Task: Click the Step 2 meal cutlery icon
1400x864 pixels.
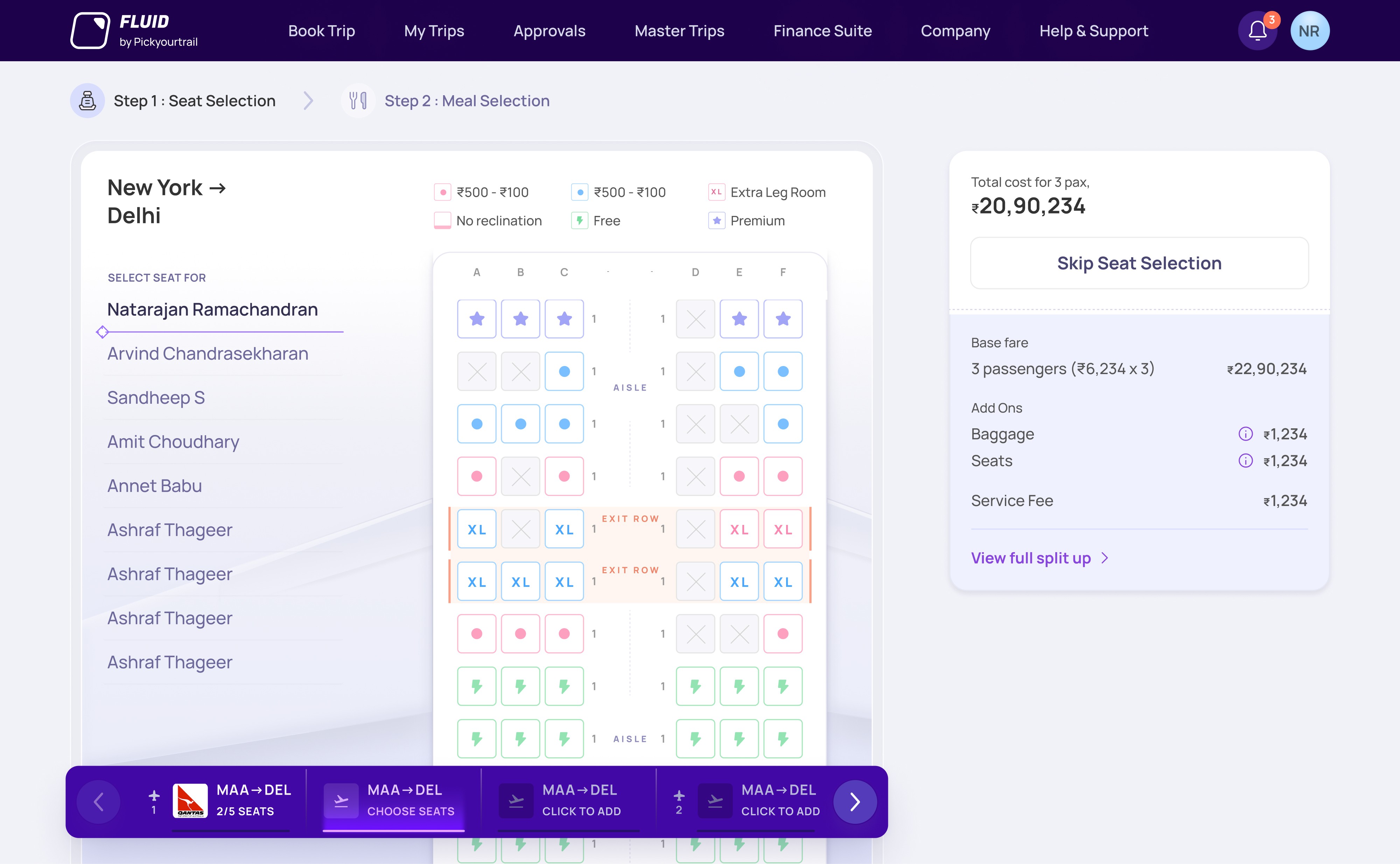Action: [358, 101]
